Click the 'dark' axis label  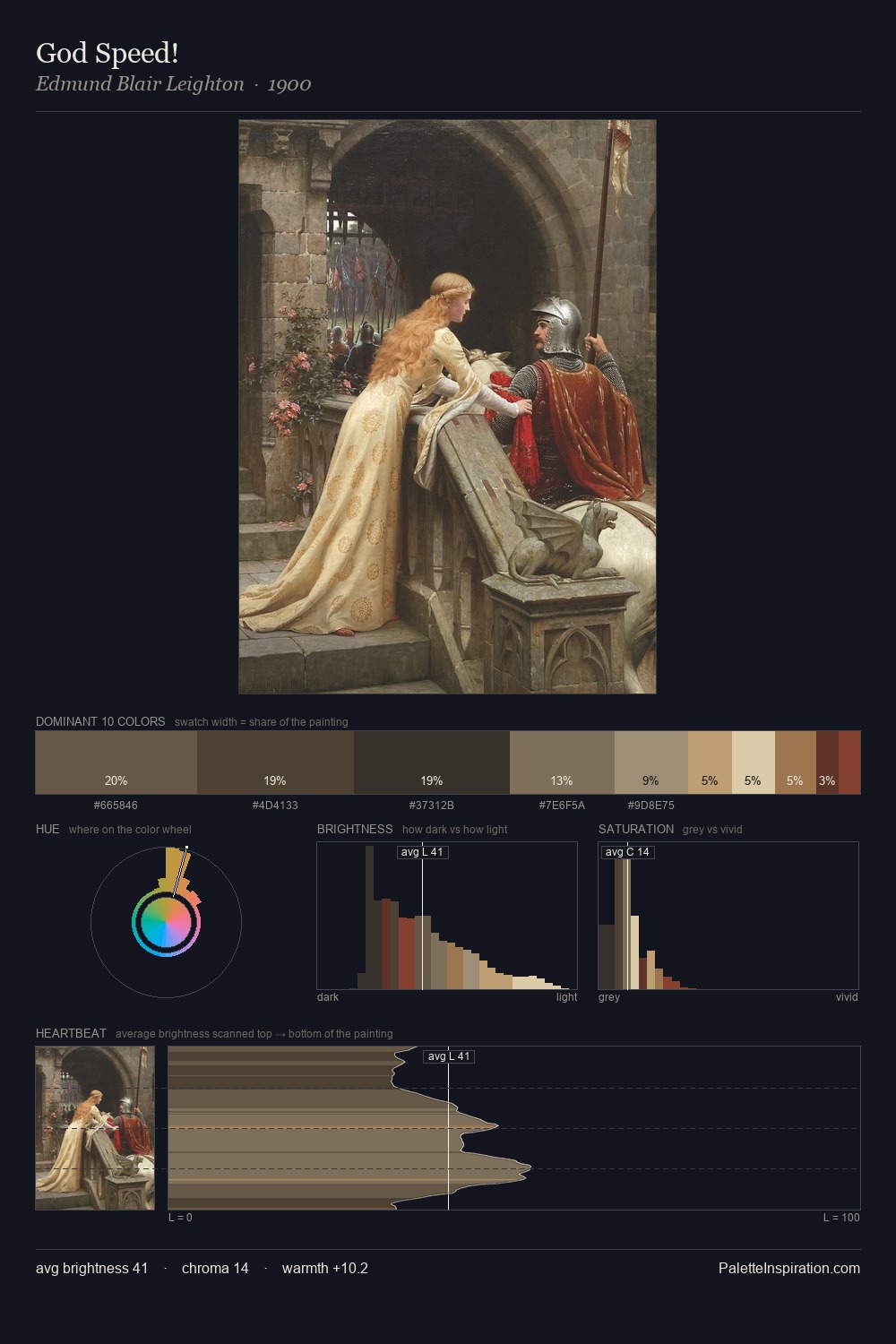(x=328, y=997)
